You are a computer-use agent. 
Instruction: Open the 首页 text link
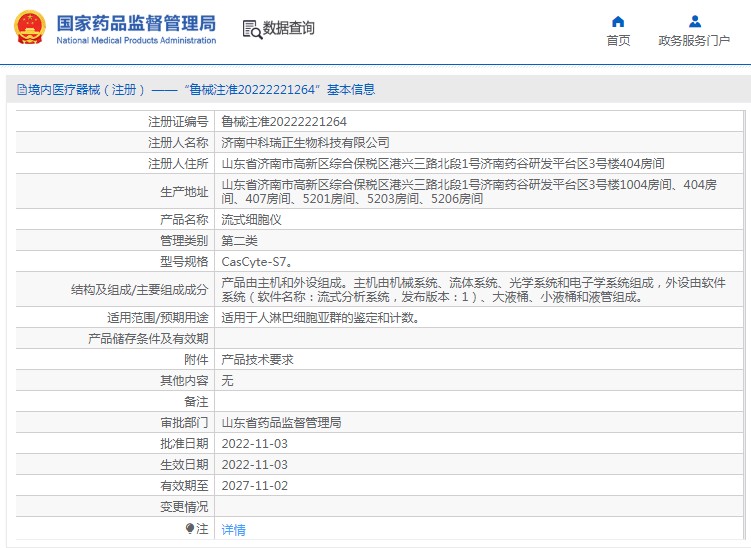pyautogui.click(x=618, y=41)
